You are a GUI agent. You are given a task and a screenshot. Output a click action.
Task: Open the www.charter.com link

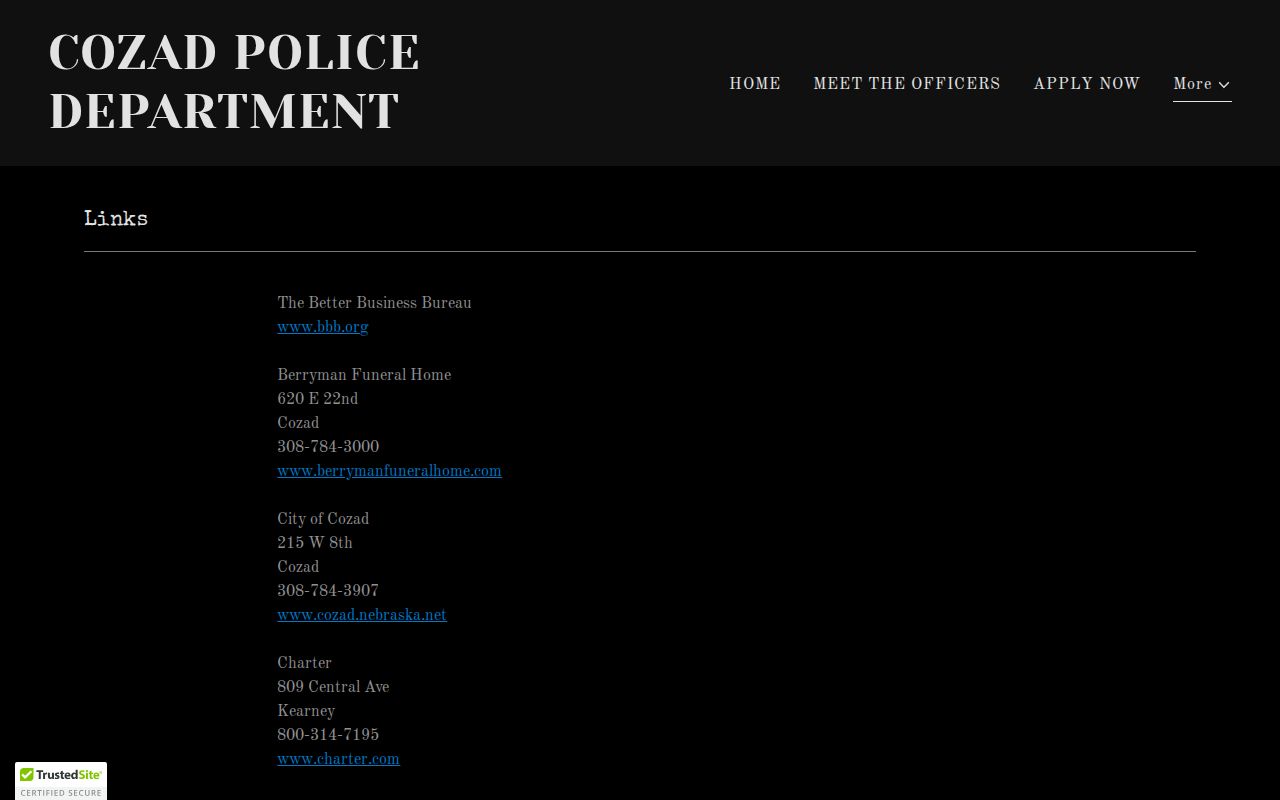coord(338,759)
